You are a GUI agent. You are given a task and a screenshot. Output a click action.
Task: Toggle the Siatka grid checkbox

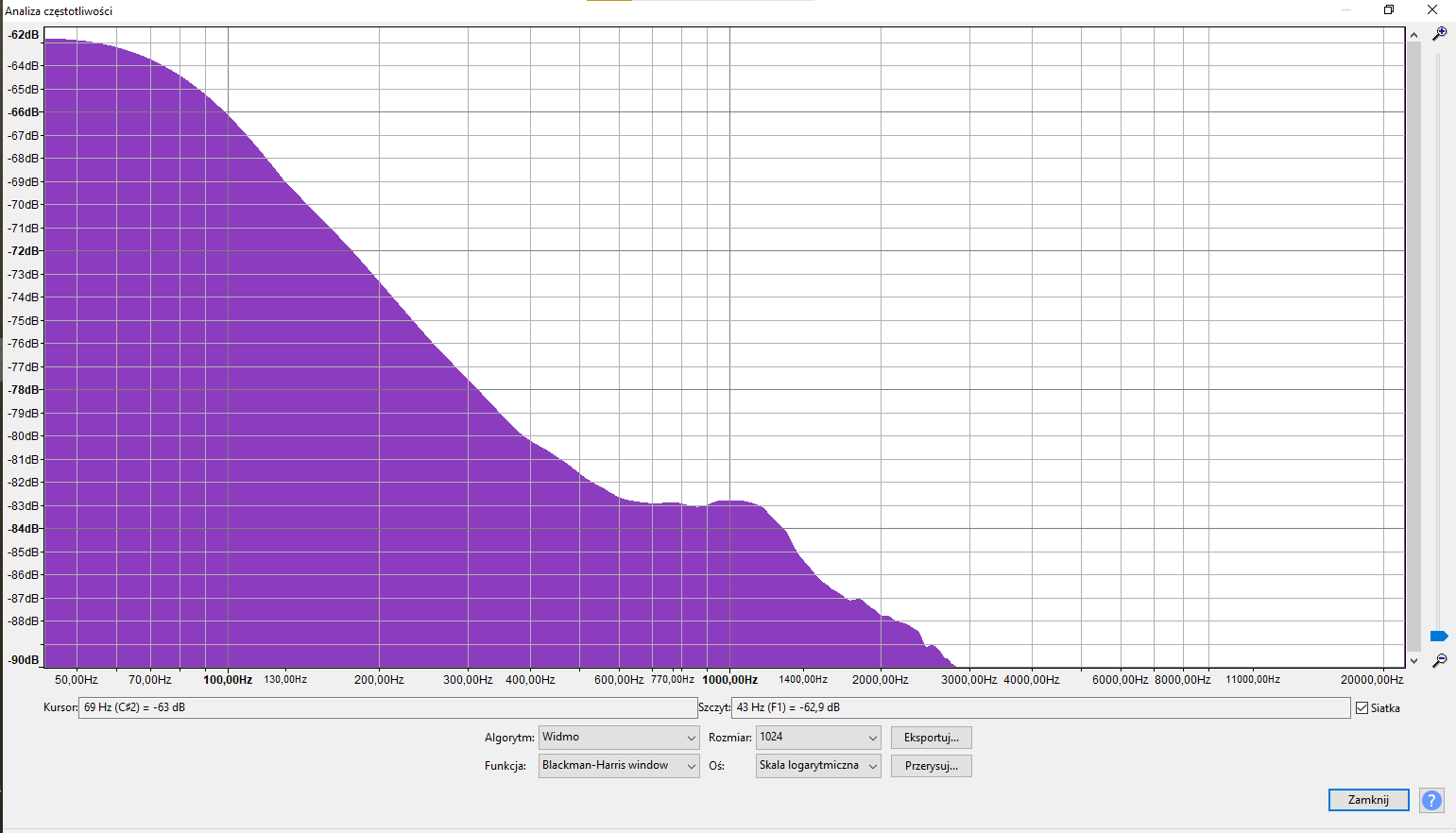pos(1362,708)
